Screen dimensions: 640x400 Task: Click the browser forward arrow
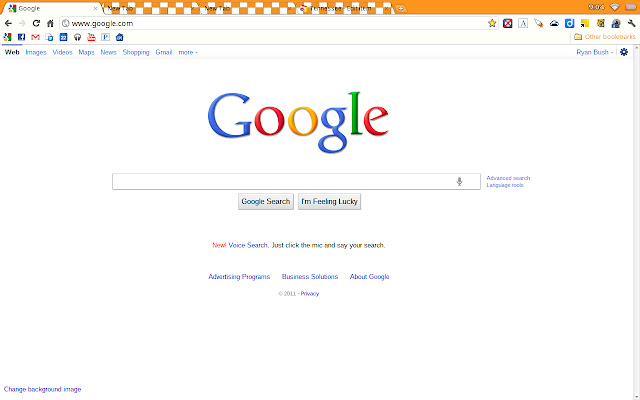point(22,23)
